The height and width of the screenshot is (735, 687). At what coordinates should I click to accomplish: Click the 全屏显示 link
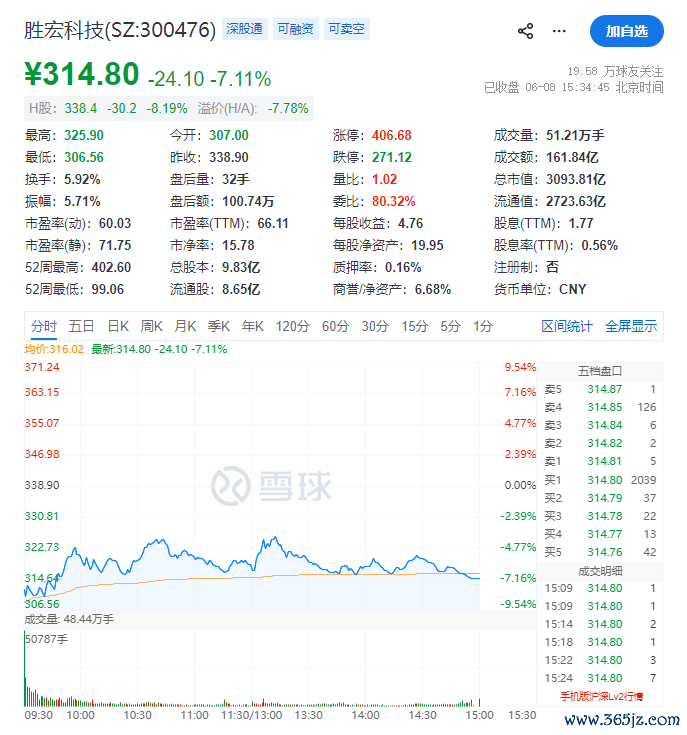(x=631, y=326)
